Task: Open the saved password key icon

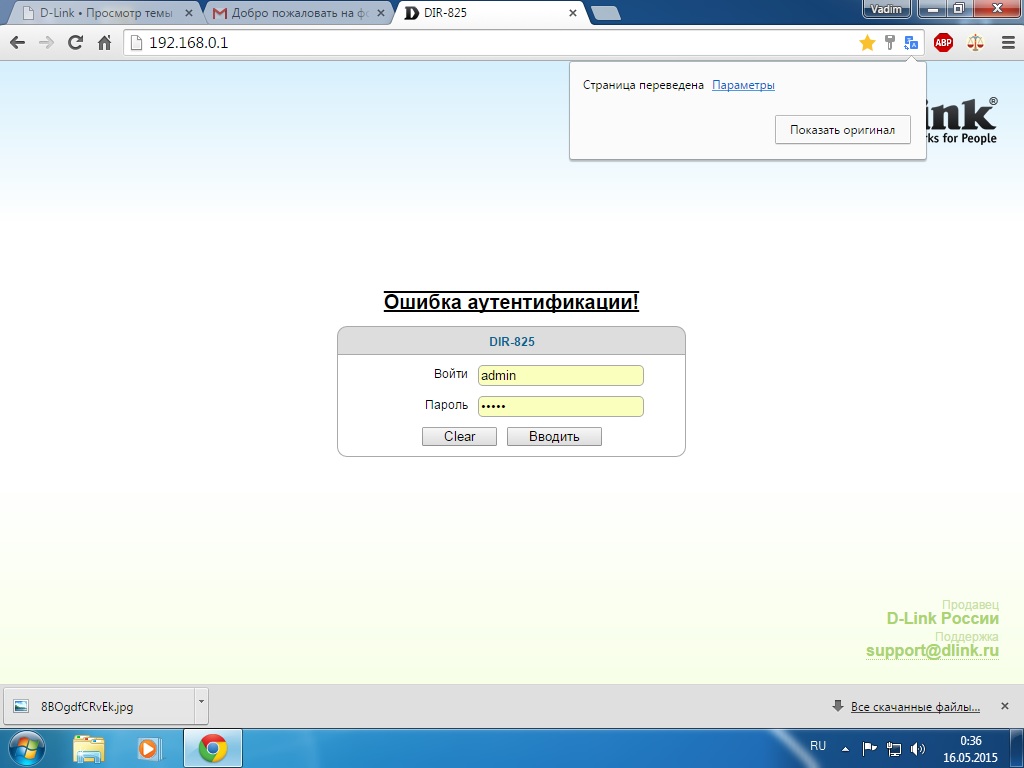Action: tap(889, 43)
